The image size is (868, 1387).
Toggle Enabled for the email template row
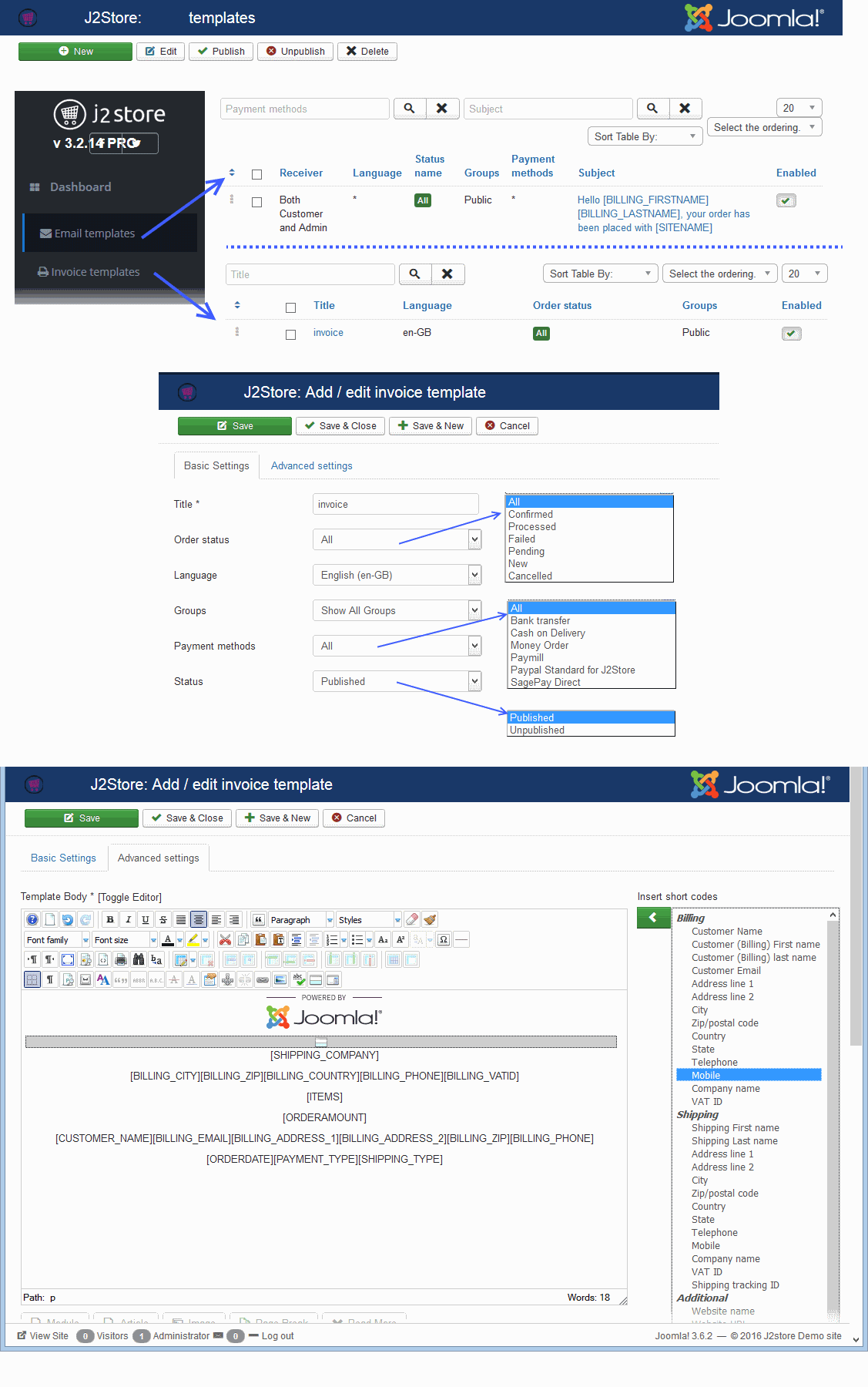tap(786, 201)
